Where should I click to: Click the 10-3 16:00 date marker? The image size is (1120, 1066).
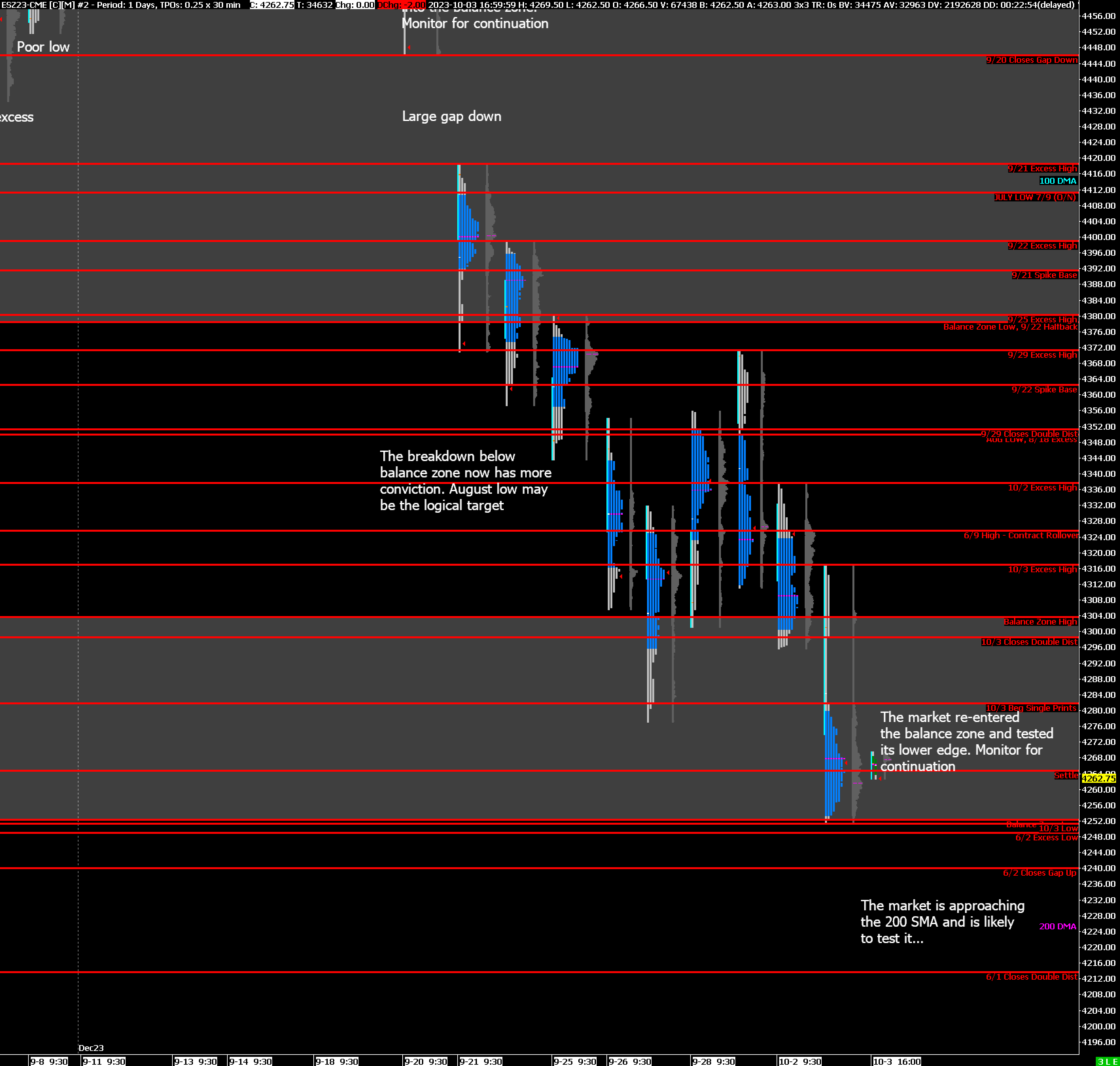click(897, 1061)
